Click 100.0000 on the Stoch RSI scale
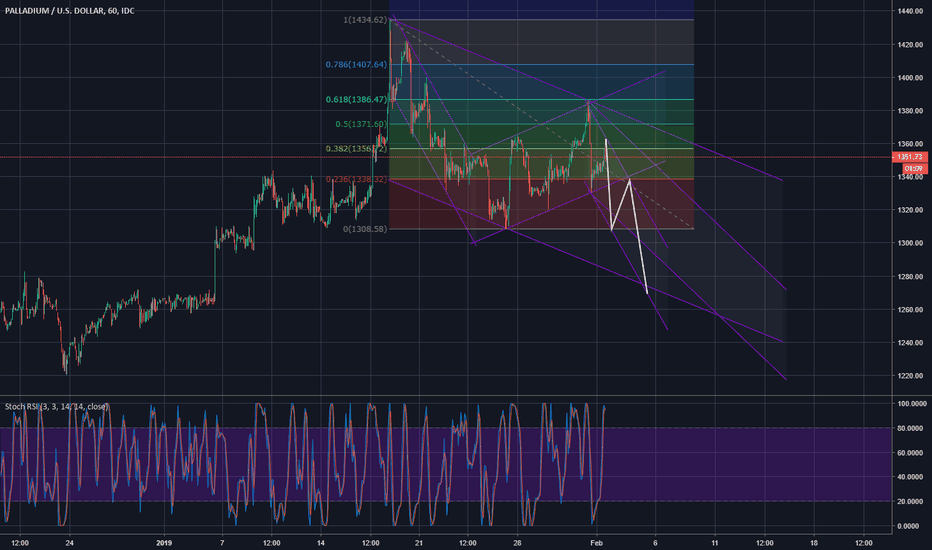Screen dimensions: 932x550 pyautogui.click(x=911, y=404)
